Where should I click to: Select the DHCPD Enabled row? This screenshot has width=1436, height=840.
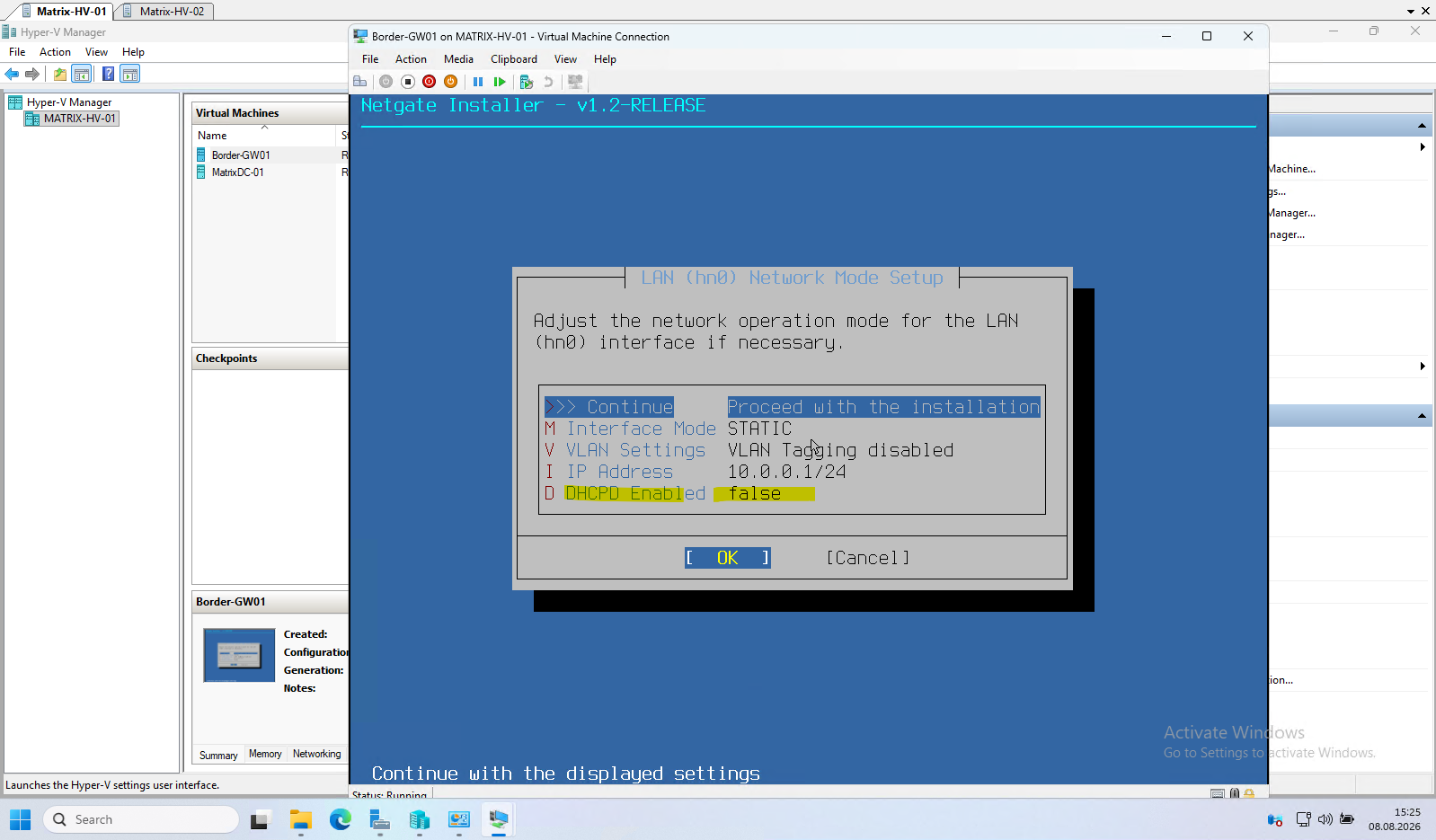click(792, 493)
